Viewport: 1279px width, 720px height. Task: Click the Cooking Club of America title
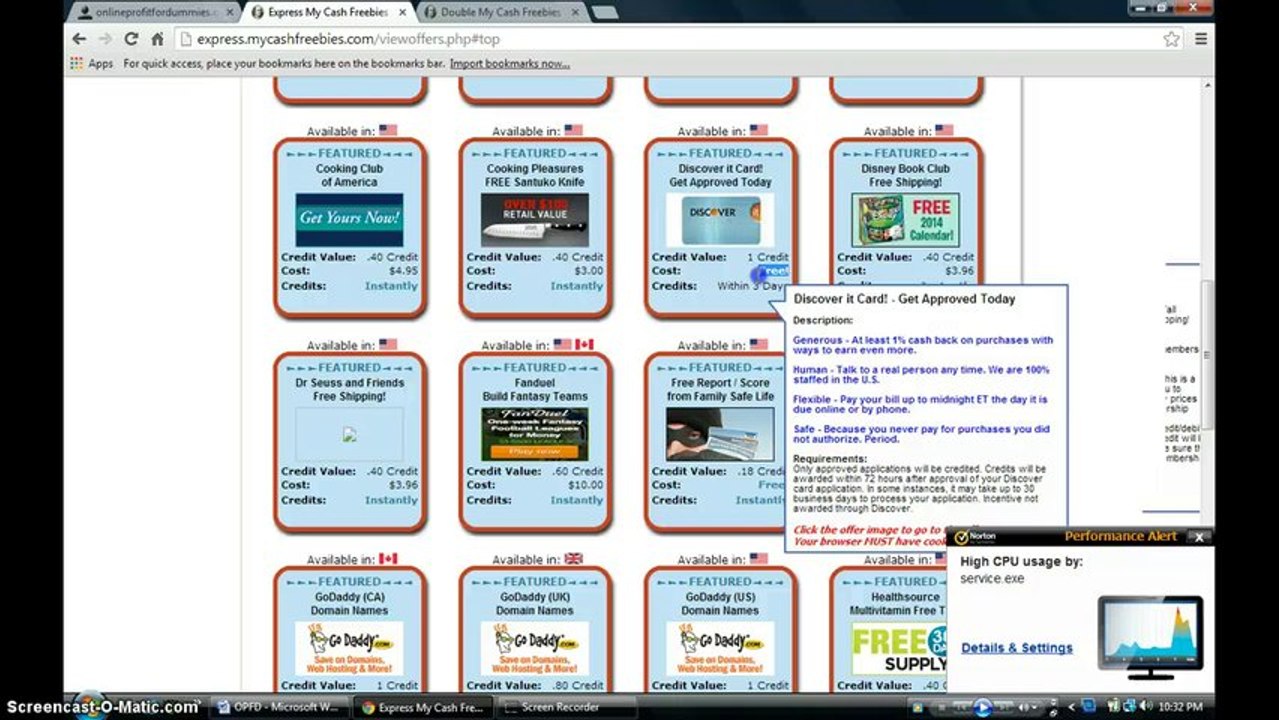click(349, 175)
